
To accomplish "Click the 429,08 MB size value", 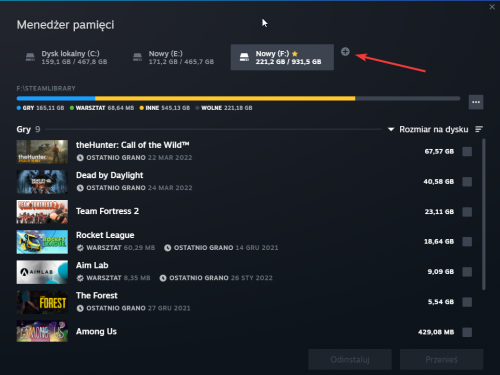I will tap(436, 332).
